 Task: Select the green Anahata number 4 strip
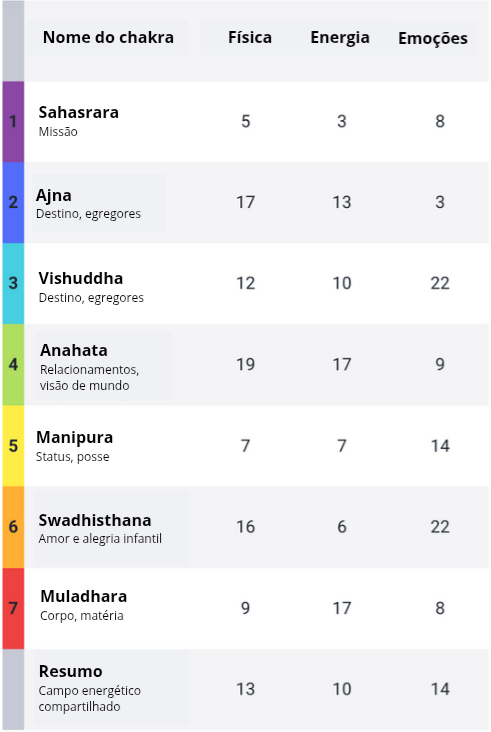(13, 365)
